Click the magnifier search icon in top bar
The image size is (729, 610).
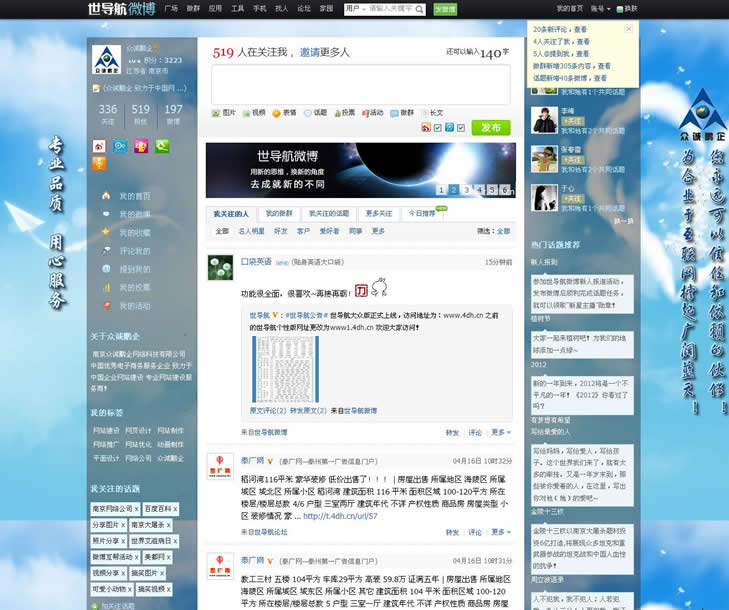click(x=419, y=9)
